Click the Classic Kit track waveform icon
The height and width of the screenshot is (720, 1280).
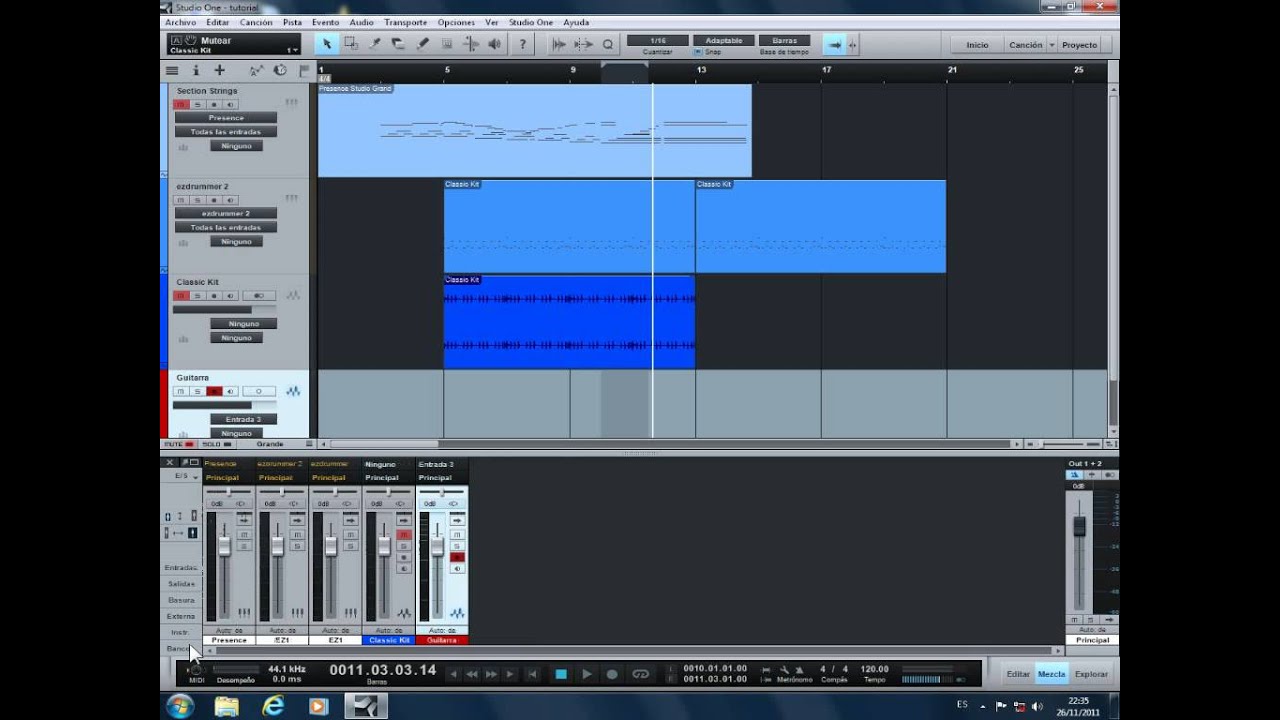click(x=293, y=296)
